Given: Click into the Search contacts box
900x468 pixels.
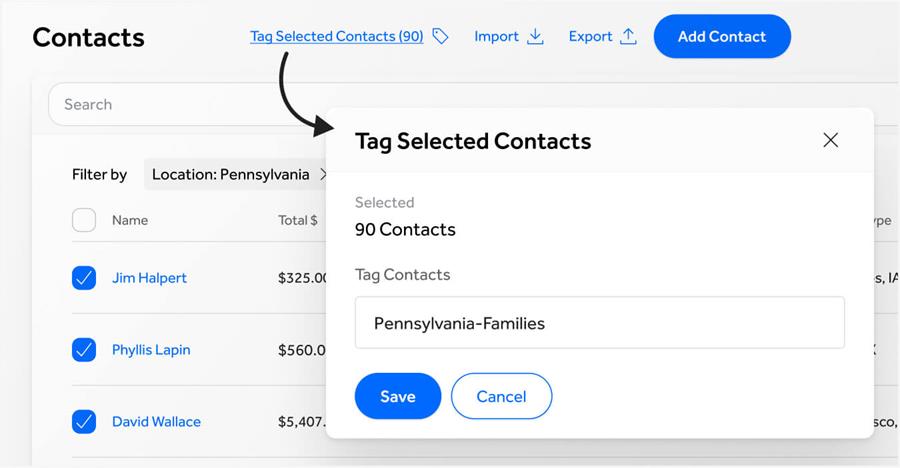Looking at the screenshot, I should coord(189,105).
